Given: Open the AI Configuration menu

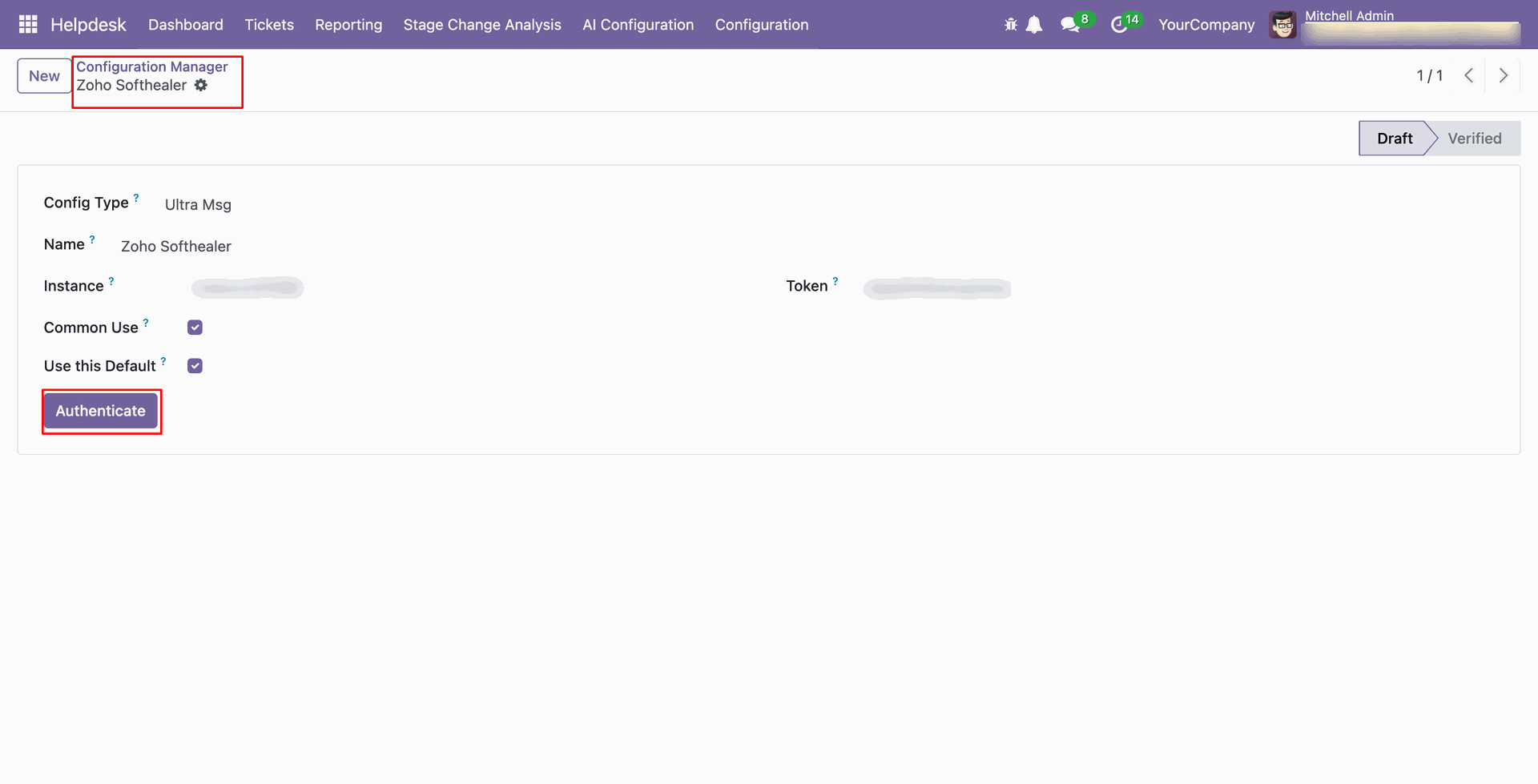Looking at the screenshot, I should [x=638, y=25].
